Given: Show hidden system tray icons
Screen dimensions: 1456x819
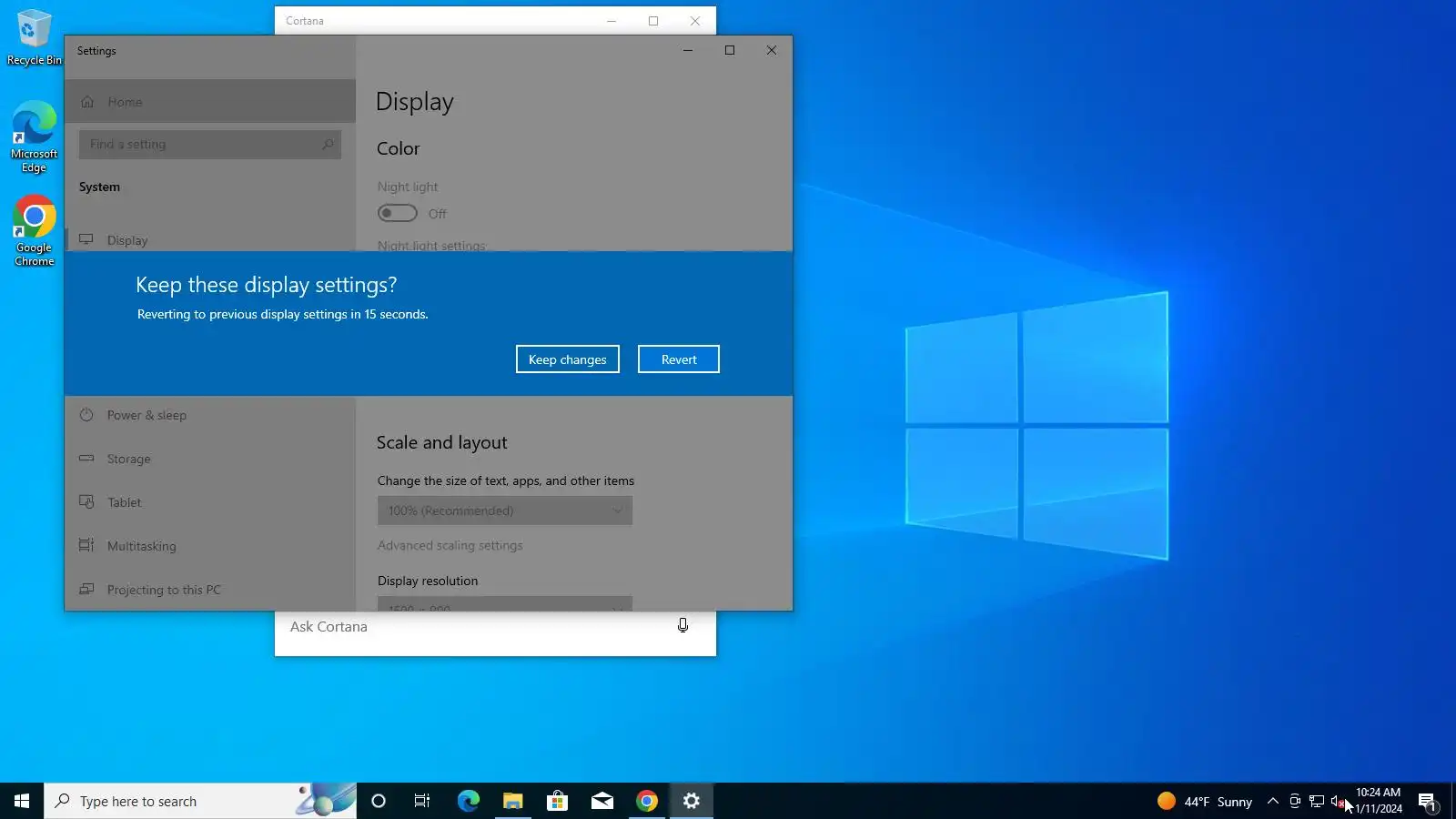Looking at the screenshot, I should (1273, 801).
